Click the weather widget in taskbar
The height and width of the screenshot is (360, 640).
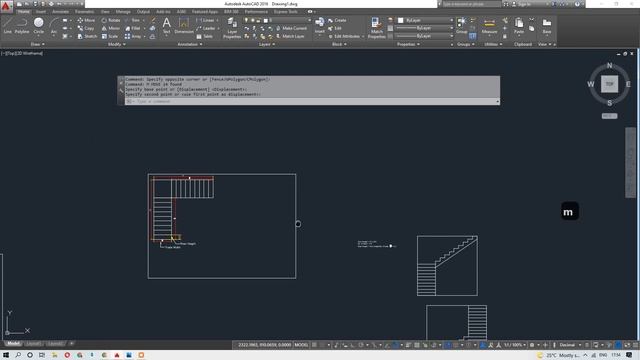pyautogui.click(x=558, y=355)
